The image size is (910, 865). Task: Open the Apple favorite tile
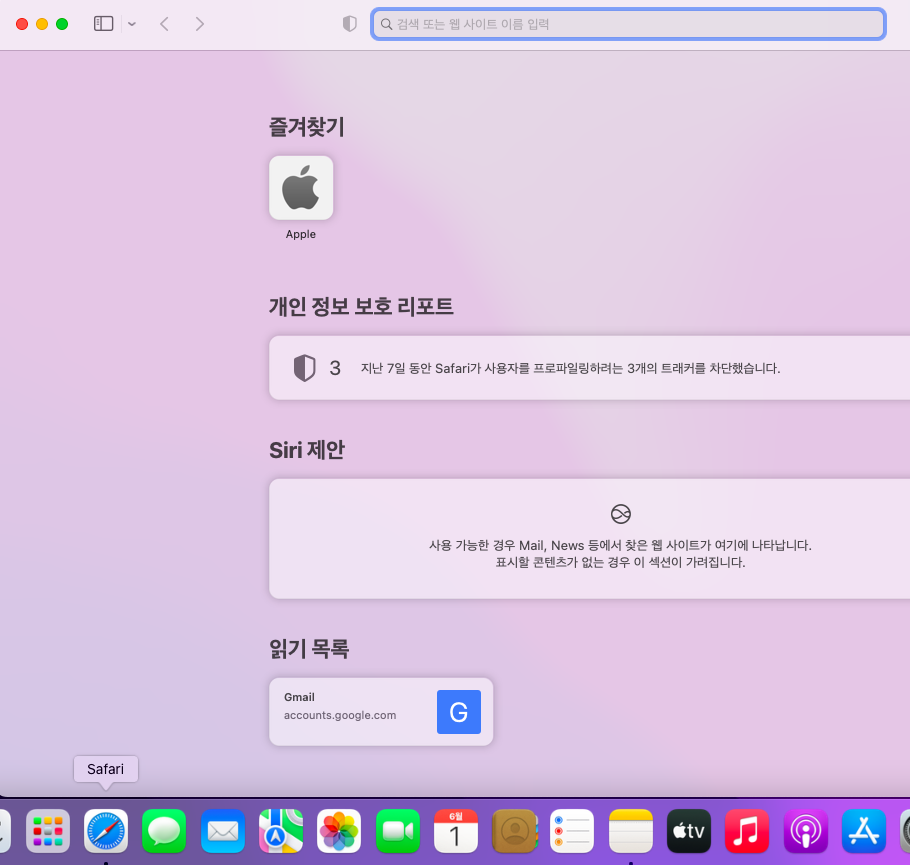click(301, 188)
